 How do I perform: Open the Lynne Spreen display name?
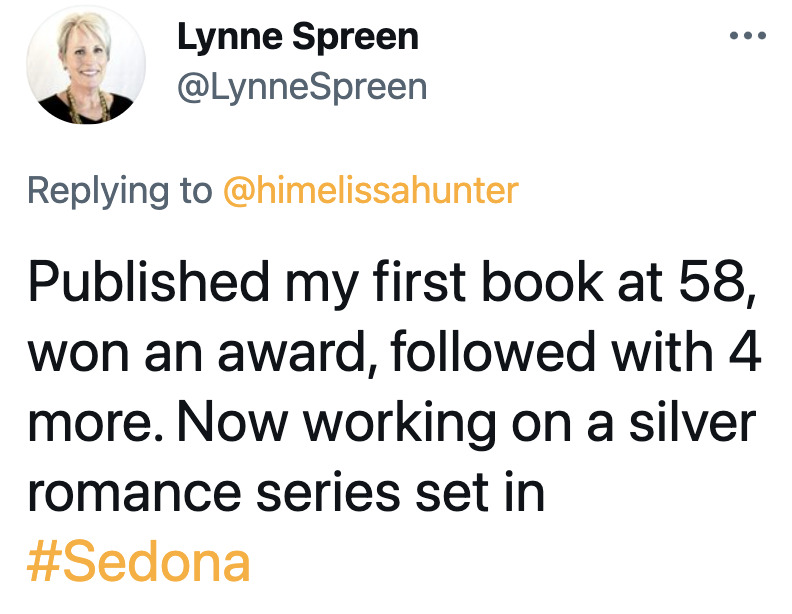pos(298,38)
